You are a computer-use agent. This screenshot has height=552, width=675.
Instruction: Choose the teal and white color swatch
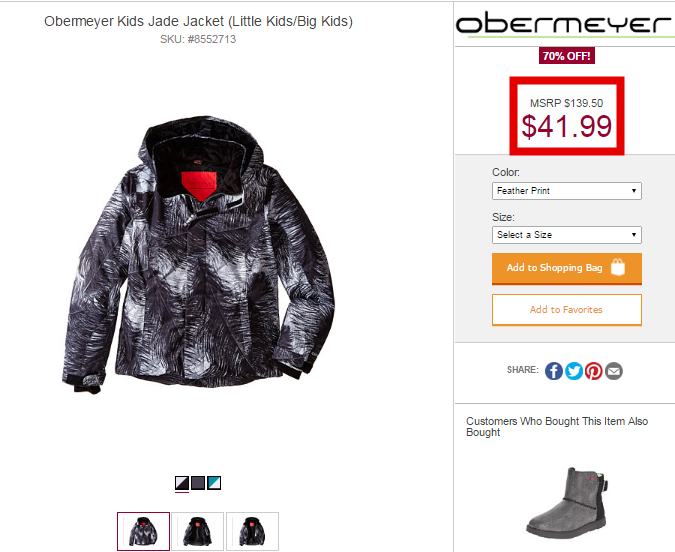tap(214, 483)
